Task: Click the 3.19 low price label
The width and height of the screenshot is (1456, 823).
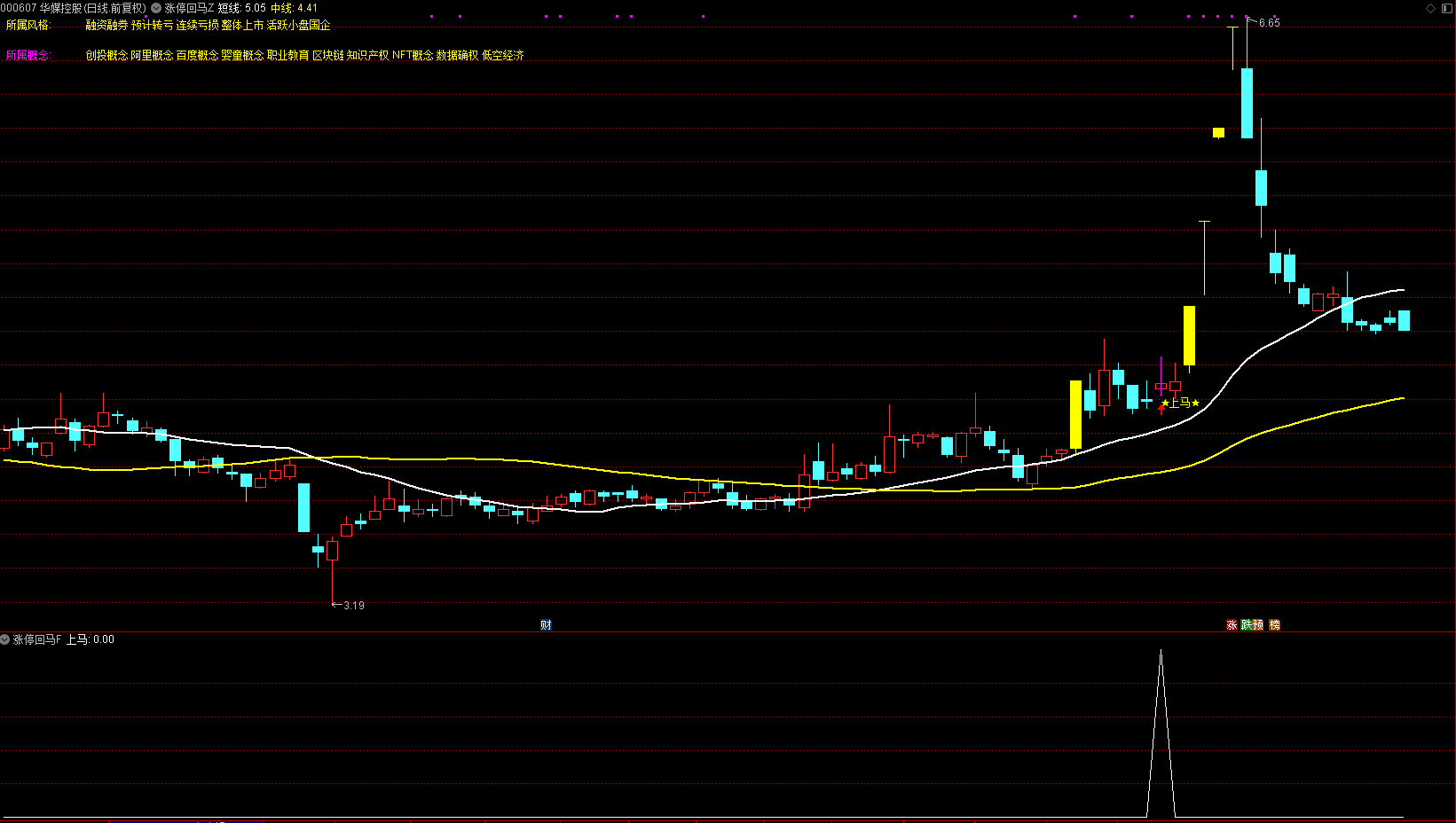Action: (354, 606)
